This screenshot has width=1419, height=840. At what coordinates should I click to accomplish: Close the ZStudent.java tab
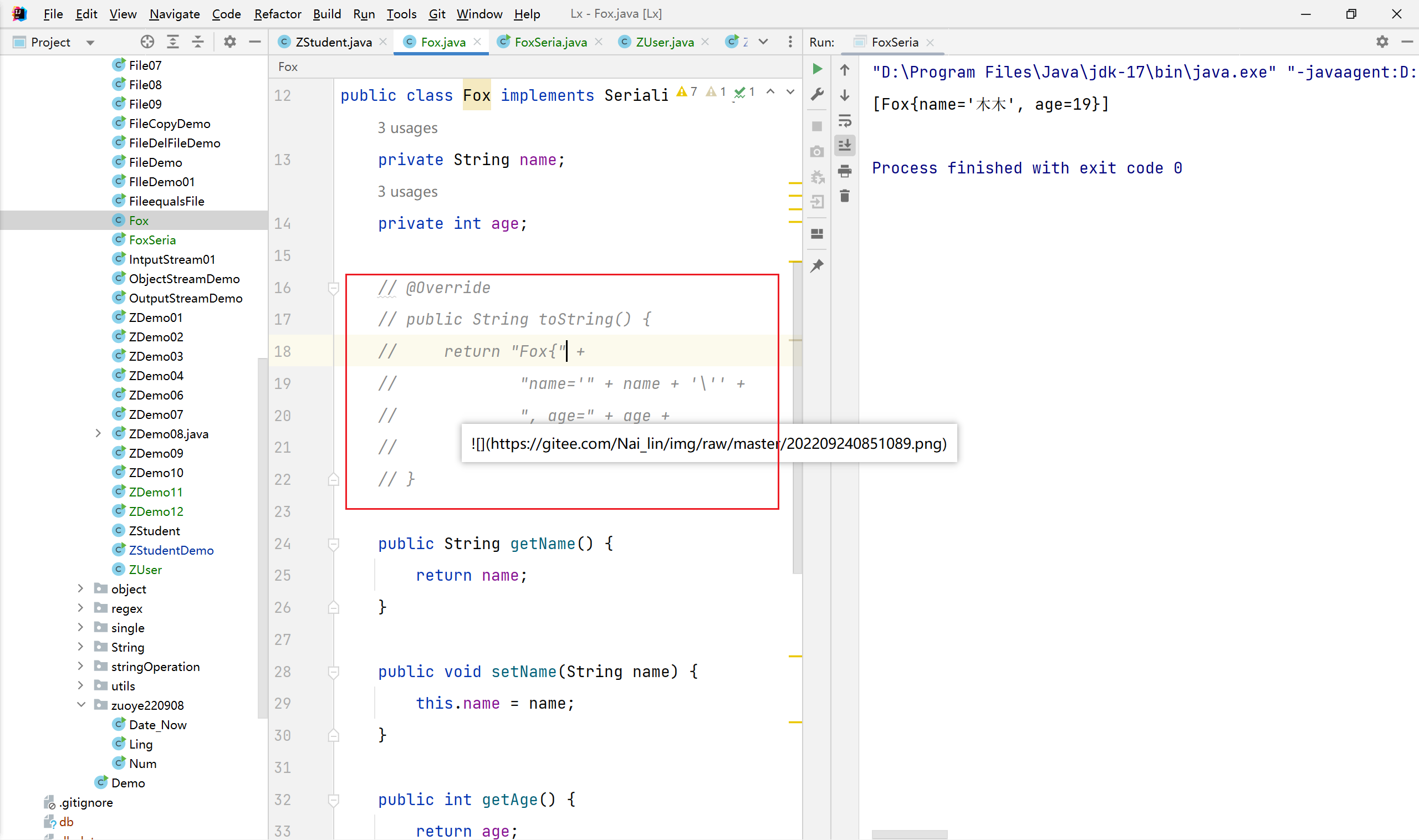(383, 42)
